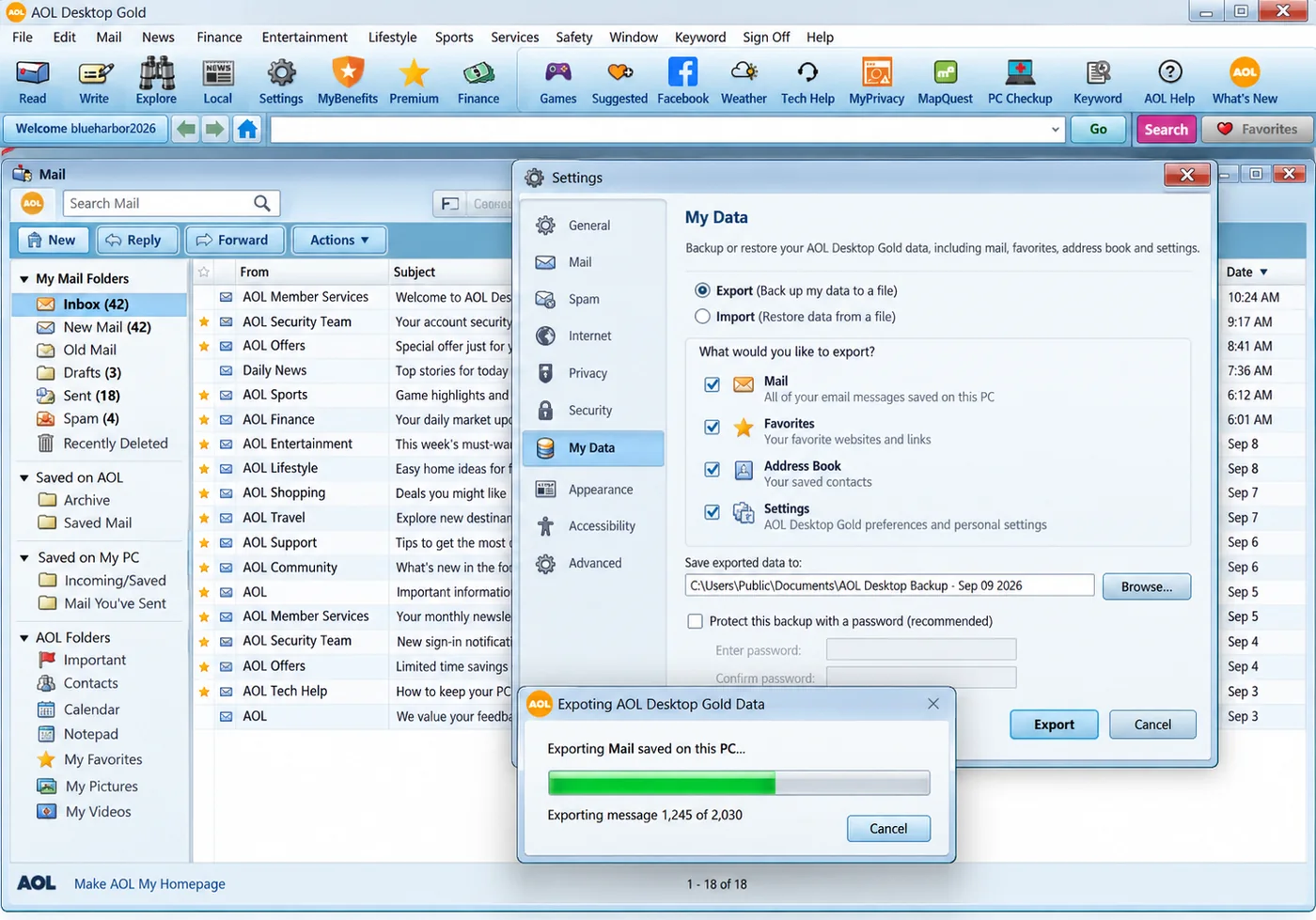
Task: Switch to the Appearance settings tab
Action: pyautogui.click(x=594, y=490)
